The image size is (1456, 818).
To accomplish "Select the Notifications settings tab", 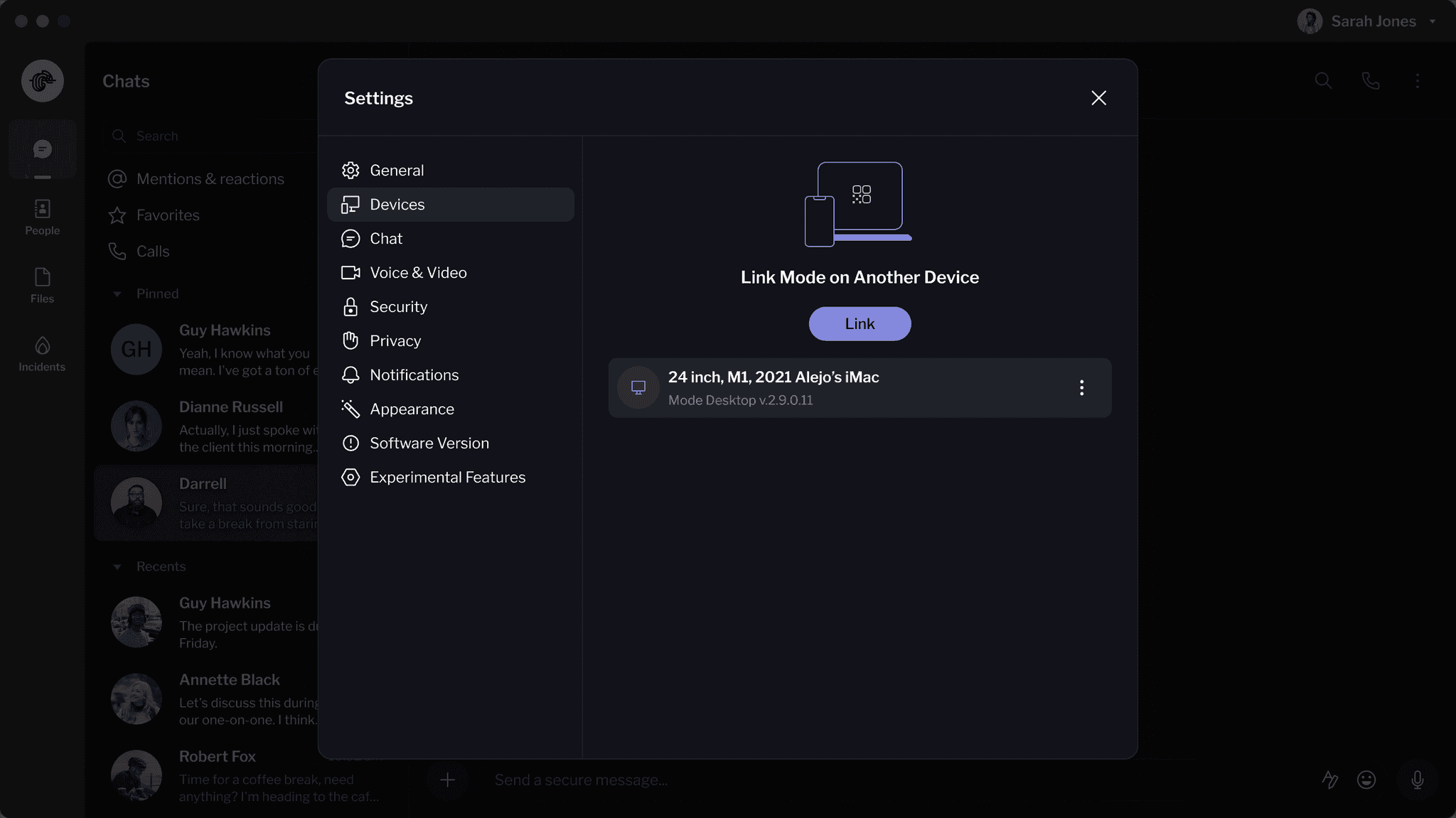I will pos(413,375).
